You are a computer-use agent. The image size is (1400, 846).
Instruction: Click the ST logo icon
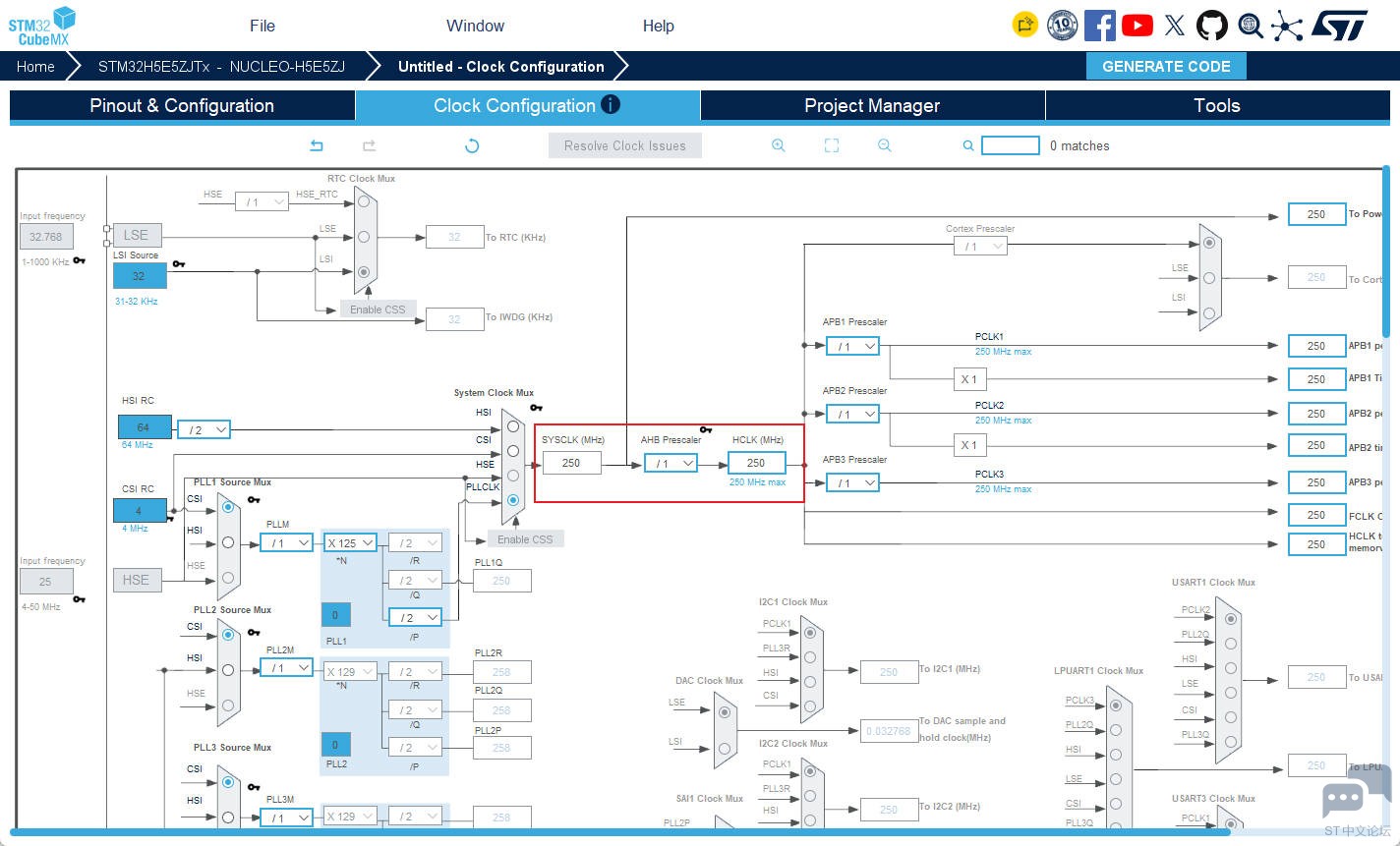point(1339,26)
